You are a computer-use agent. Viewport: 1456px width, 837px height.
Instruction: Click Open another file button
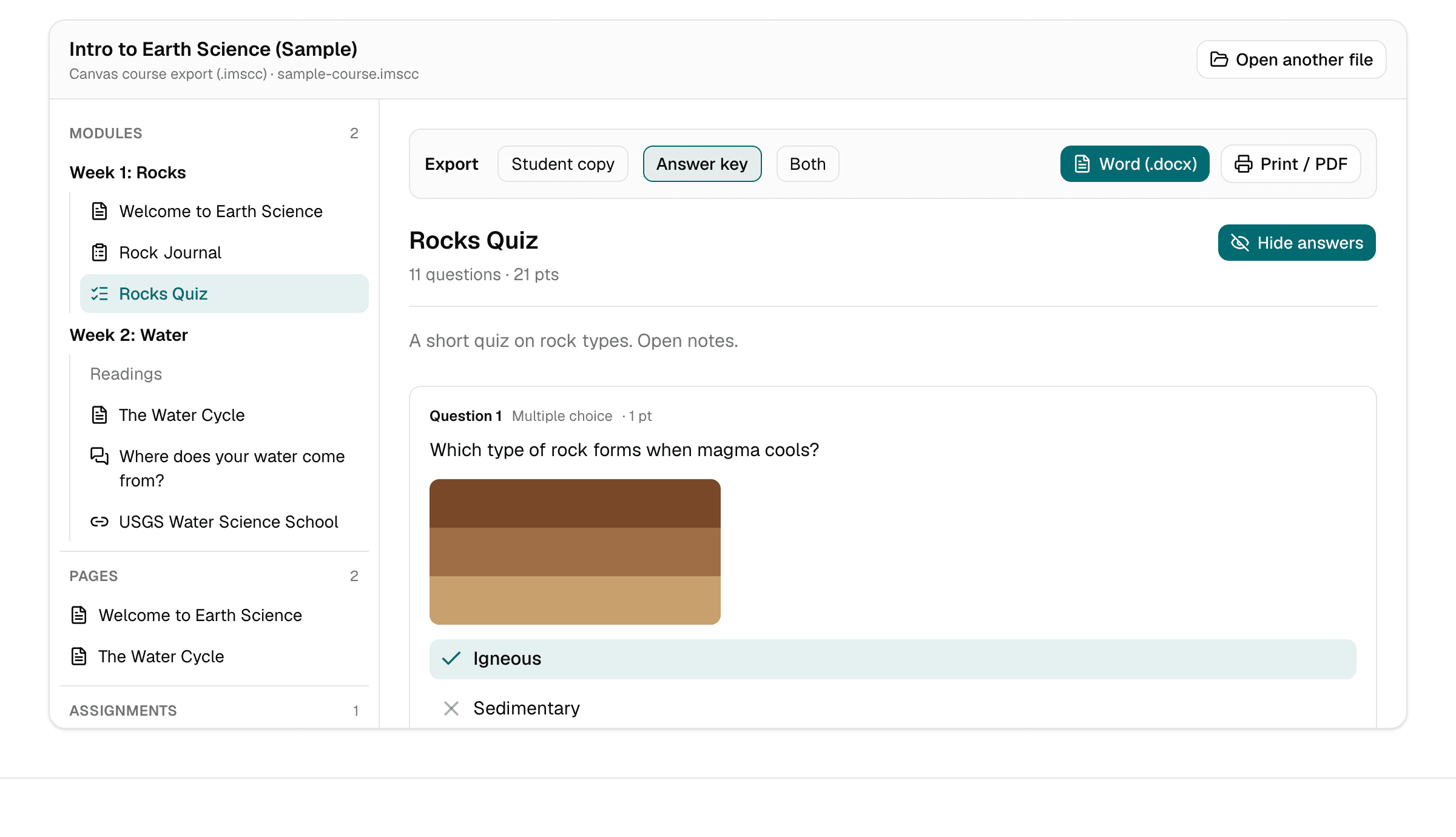pyautogui.click(x=1292, y=59)
